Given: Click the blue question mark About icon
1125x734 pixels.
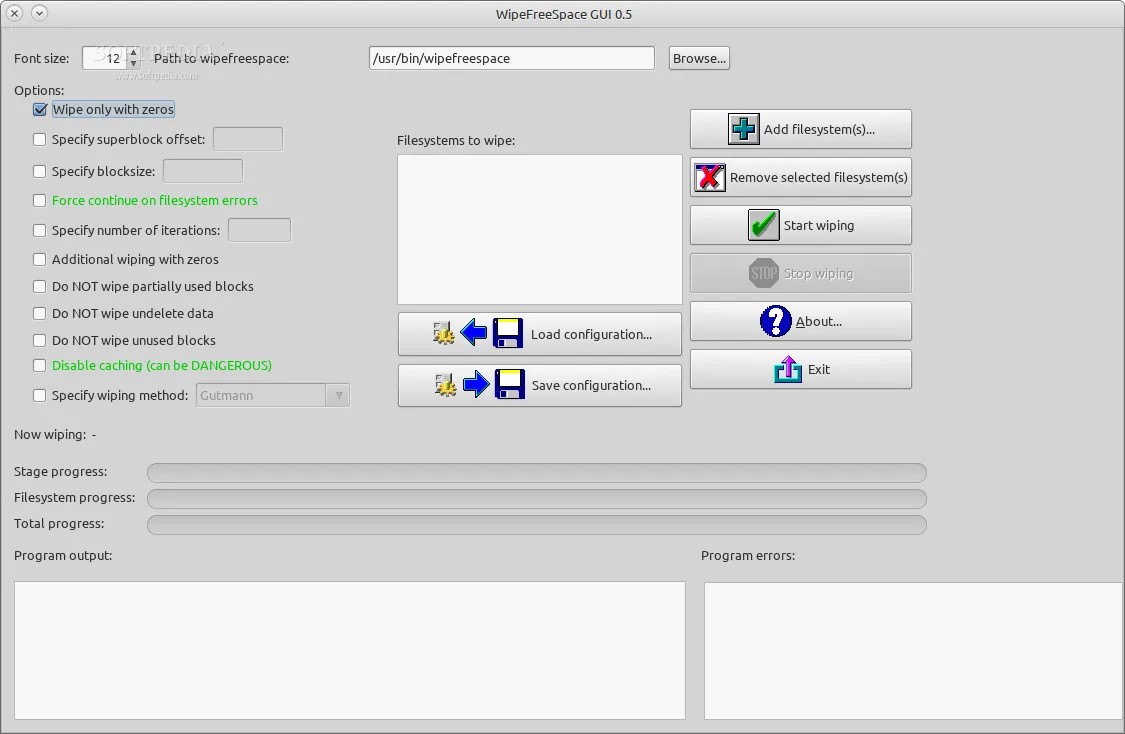Looking at the screenshot, I should click(x=776, y=321).
